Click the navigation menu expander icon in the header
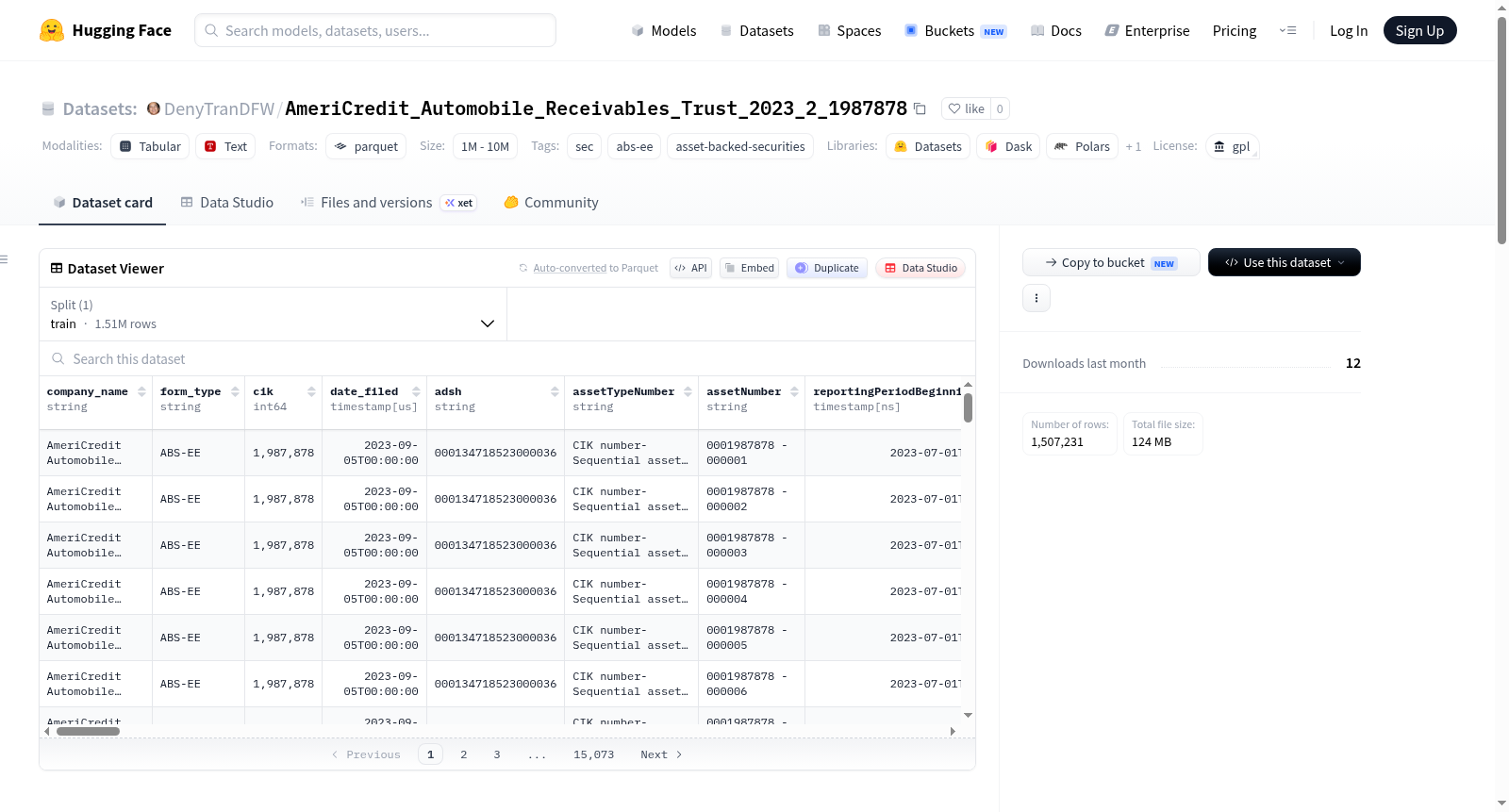The height and width of the screenshot is (812, 1509). [1287, 30]
